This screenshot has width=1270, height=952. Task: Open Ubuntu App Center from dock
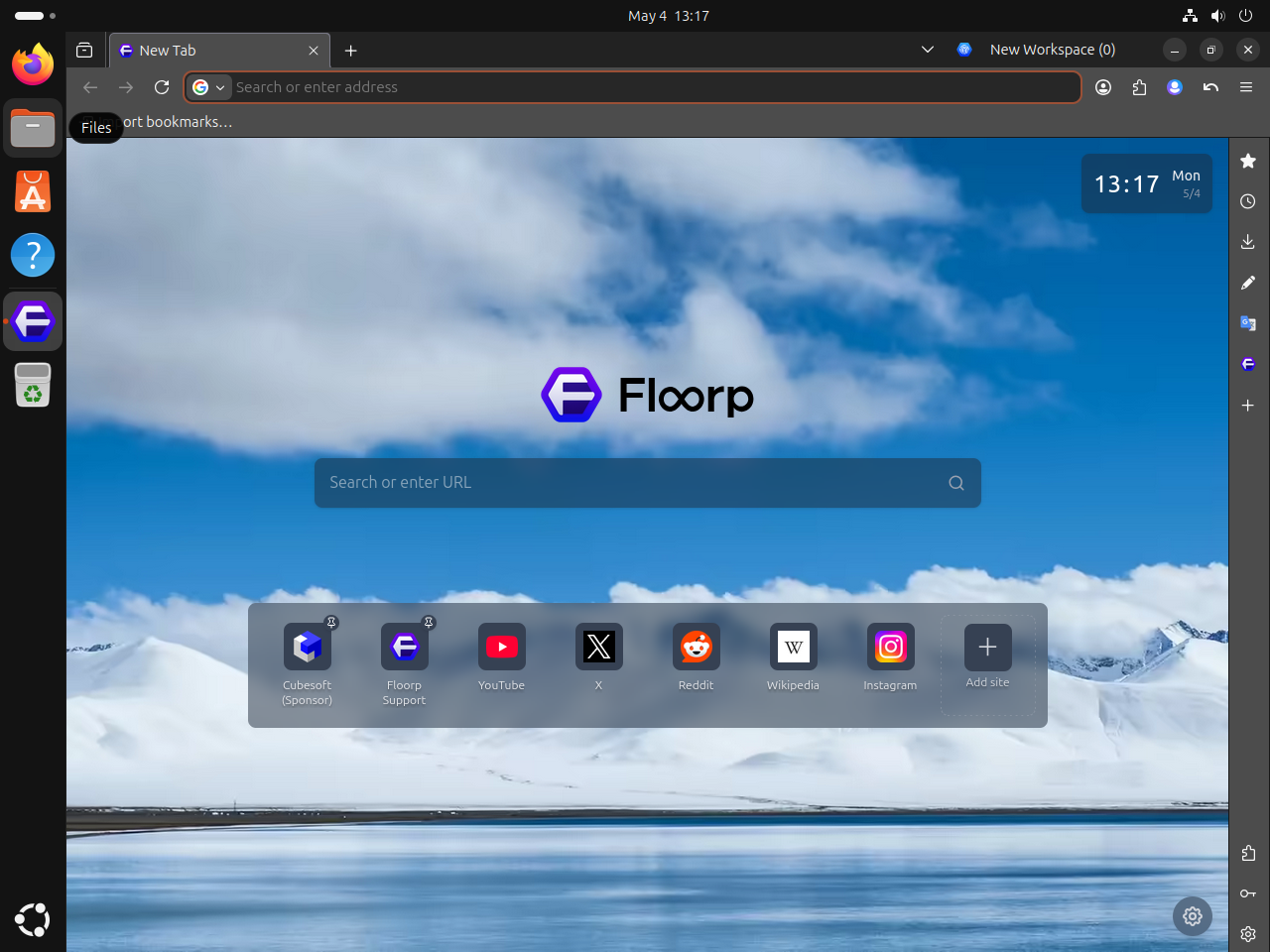33,191
